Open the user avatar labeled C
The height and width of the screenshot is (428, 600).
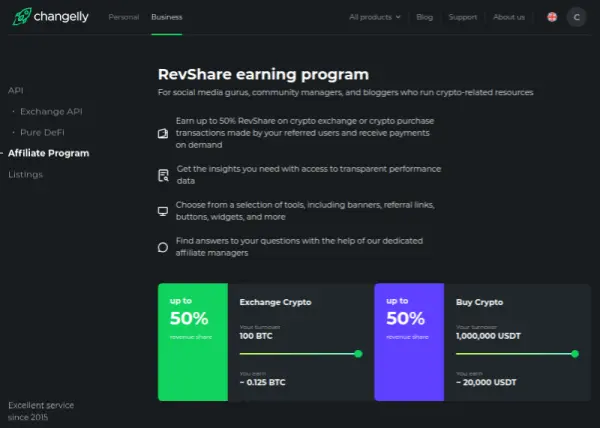click(576, 17)
